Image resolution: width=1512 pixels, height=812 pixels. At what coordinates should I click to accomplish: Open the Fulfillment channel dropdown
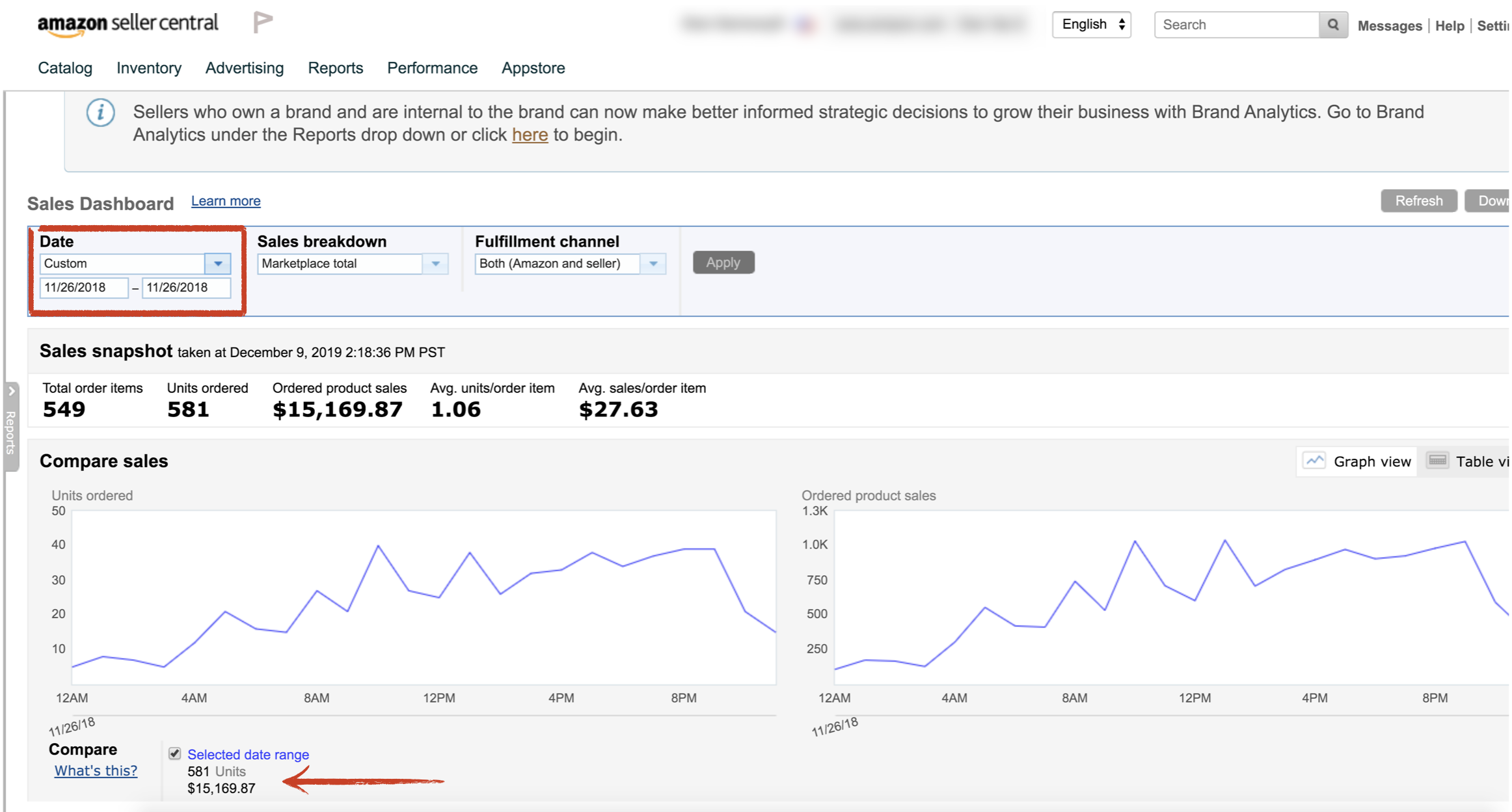(x=570, y=264)
